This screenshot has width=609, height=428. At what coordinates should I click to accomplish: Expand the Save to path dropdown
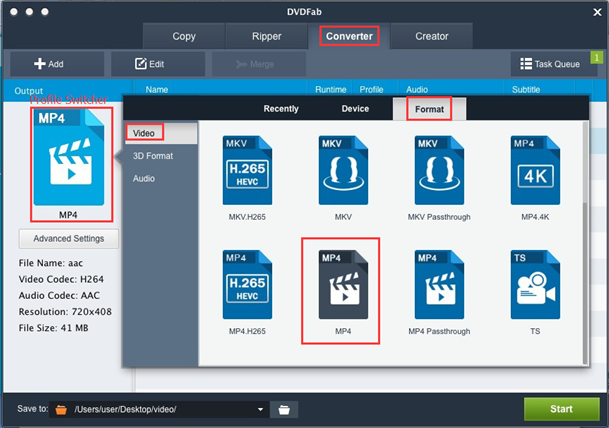coord(260,409)
